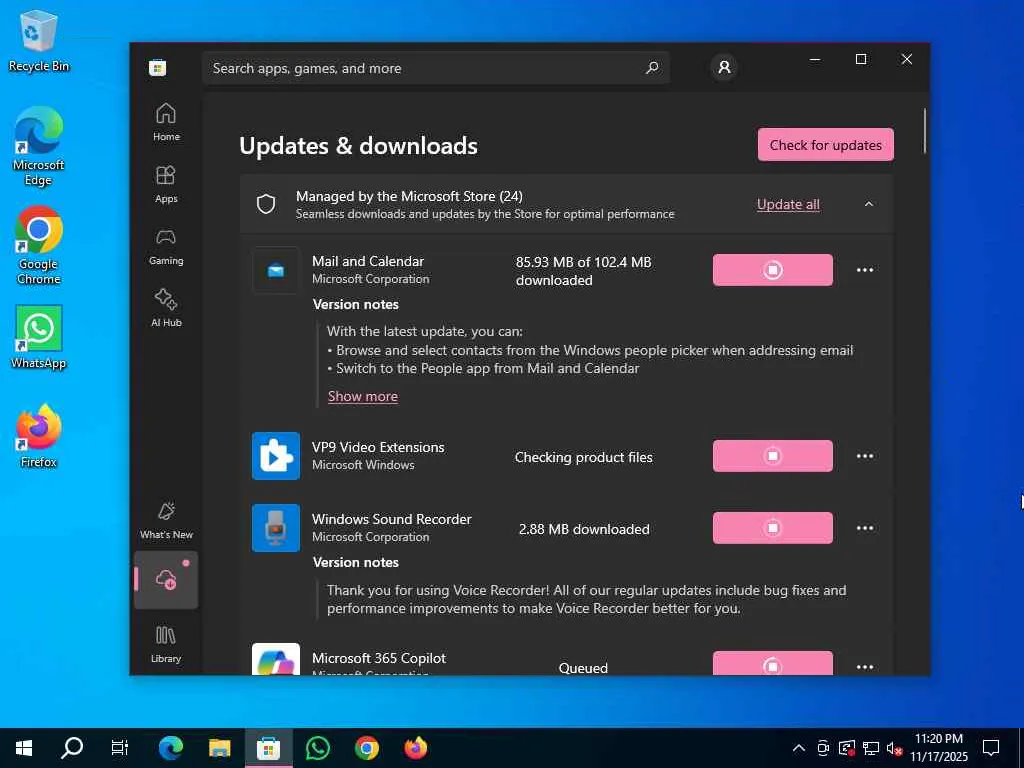Image resolution: width=1024 pixels, height=768 pixels.
Task: Open Firefox from the taskbar
Action: [415, 748]
